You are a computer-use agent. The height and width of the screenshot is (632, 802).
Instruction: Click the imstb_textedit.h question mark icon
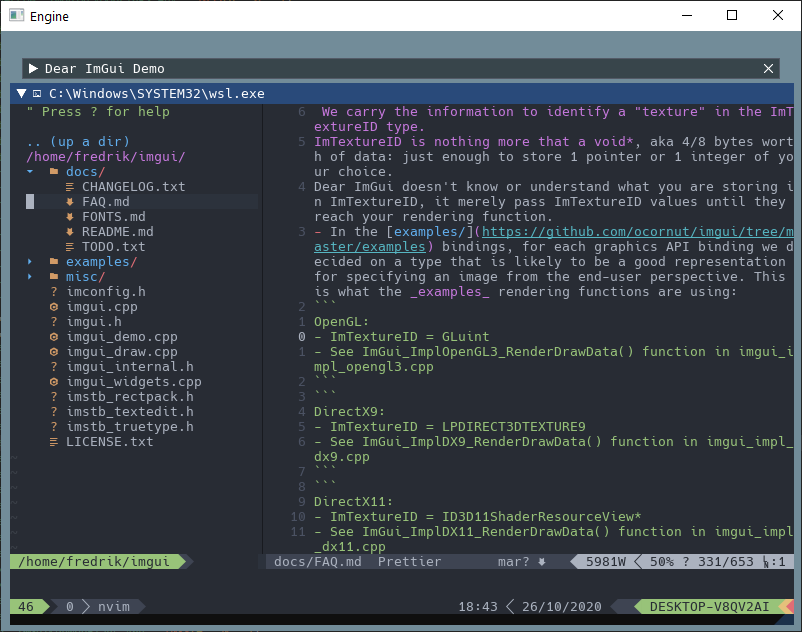(54, 412)
